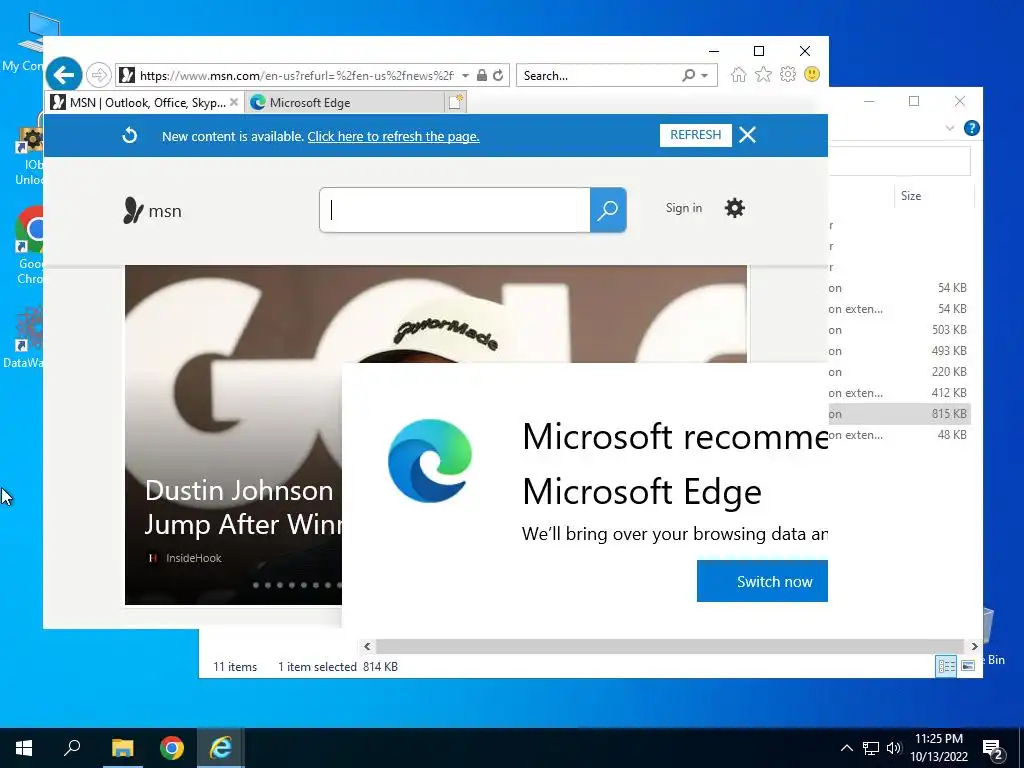1024x768 pixels.
Task: Open MSN settings gear
Action: (735, 208)
